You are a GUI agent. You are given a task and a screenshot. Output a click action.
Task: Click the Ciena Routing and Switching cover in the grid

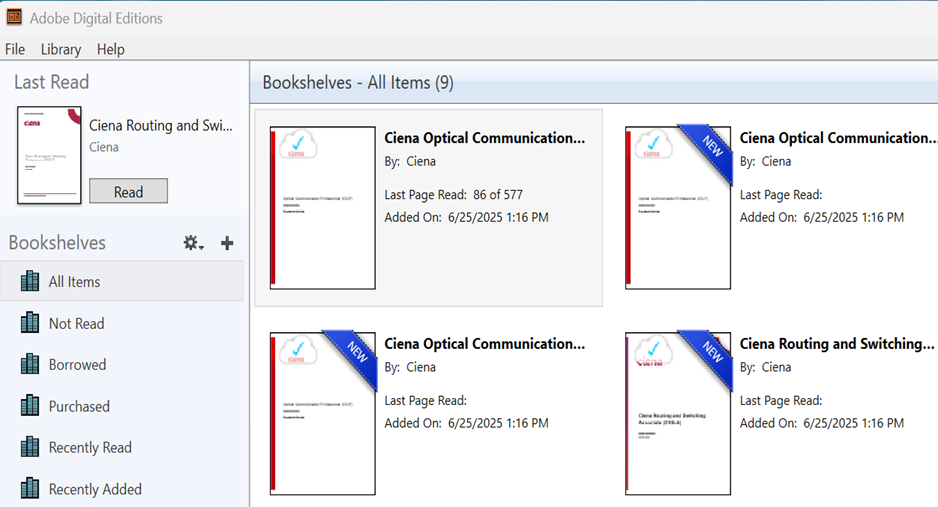(678, 413)
